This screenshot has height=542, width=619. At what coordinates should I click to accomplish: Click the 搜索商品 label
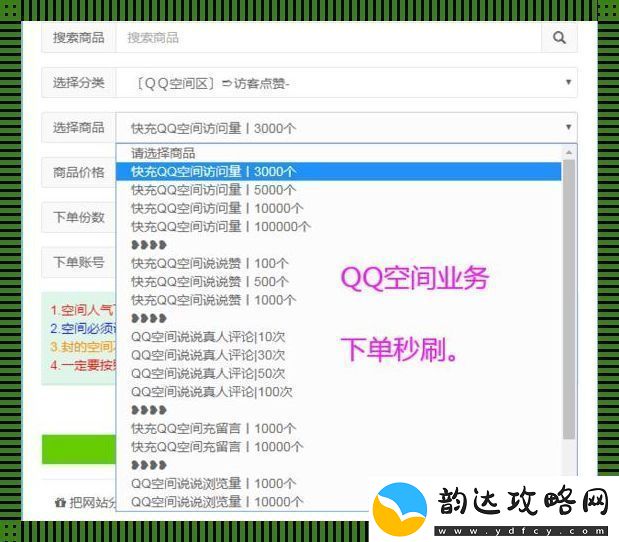(79, 38)
